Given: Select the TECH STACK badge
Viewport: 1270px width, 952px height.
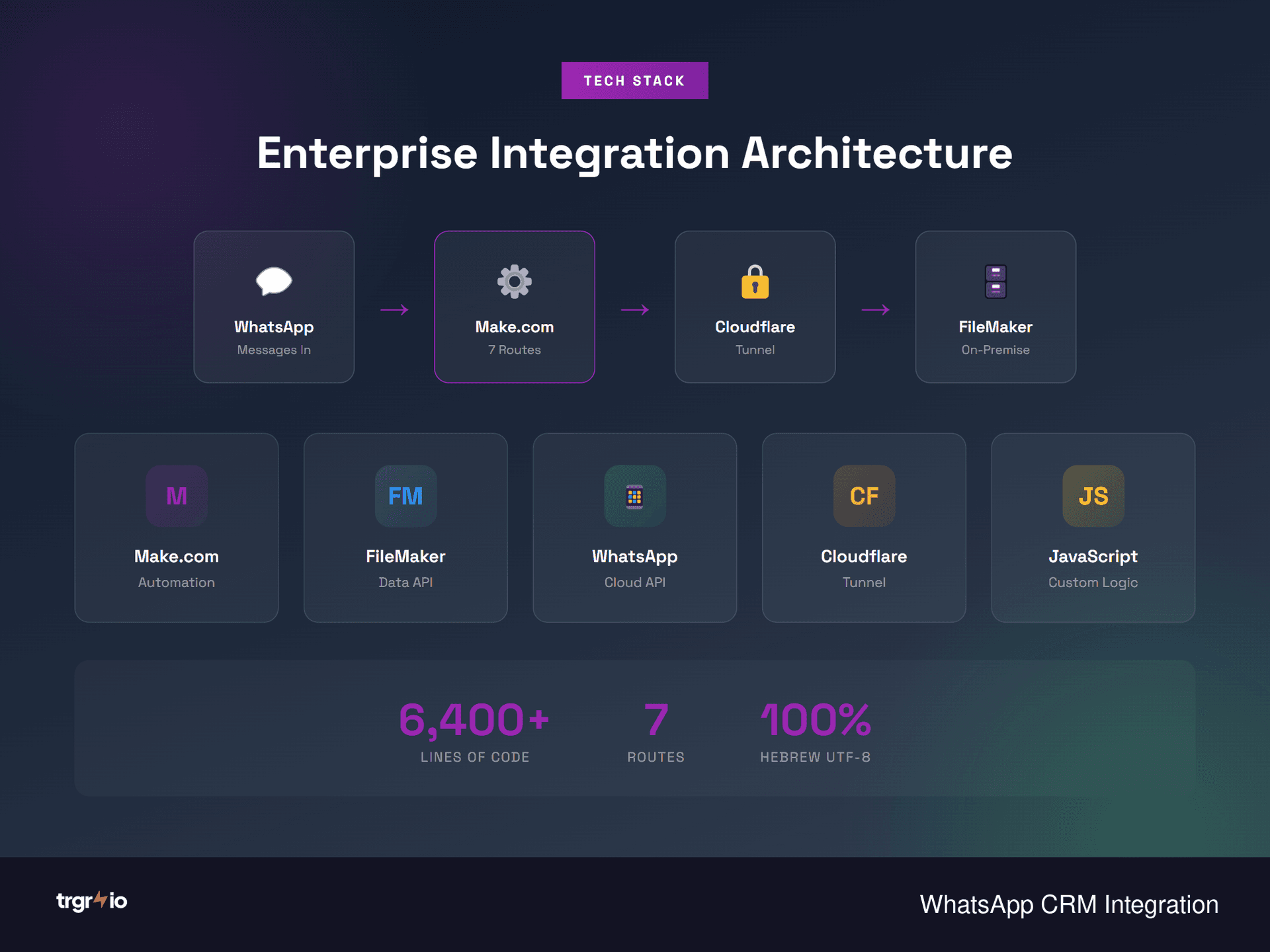Looking at the screenshot, I should coord(634,80).
